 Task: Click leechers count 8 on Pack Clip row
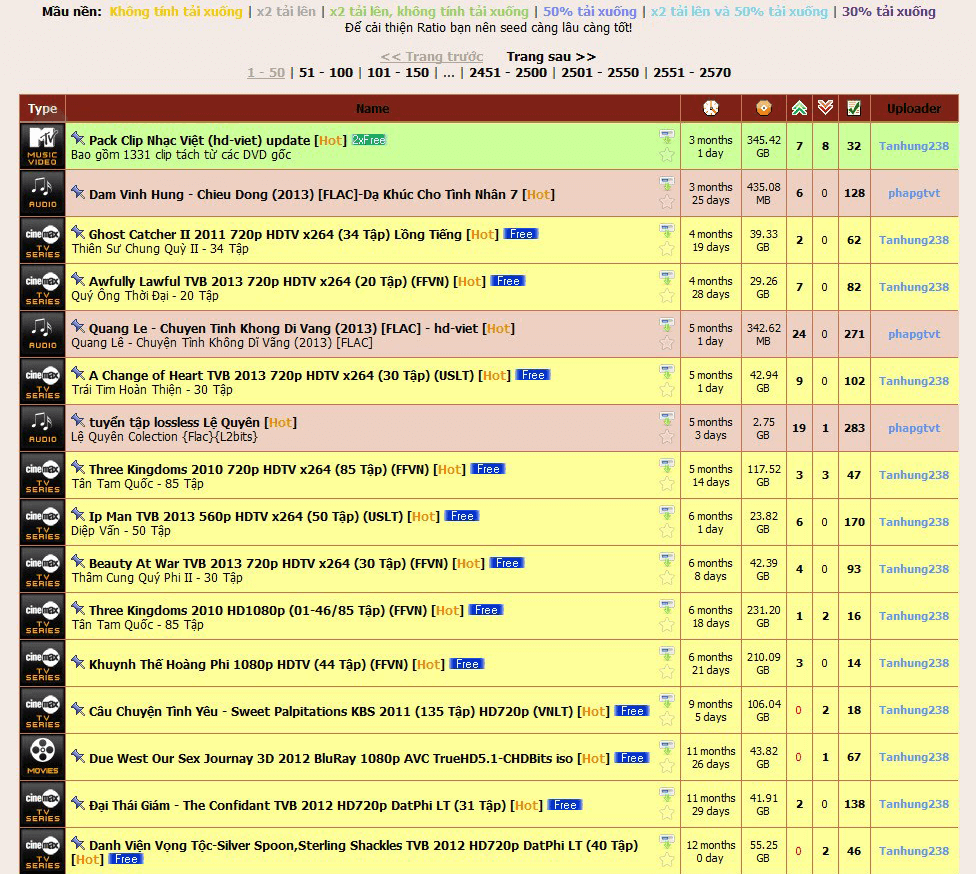[x=825, y=146]
